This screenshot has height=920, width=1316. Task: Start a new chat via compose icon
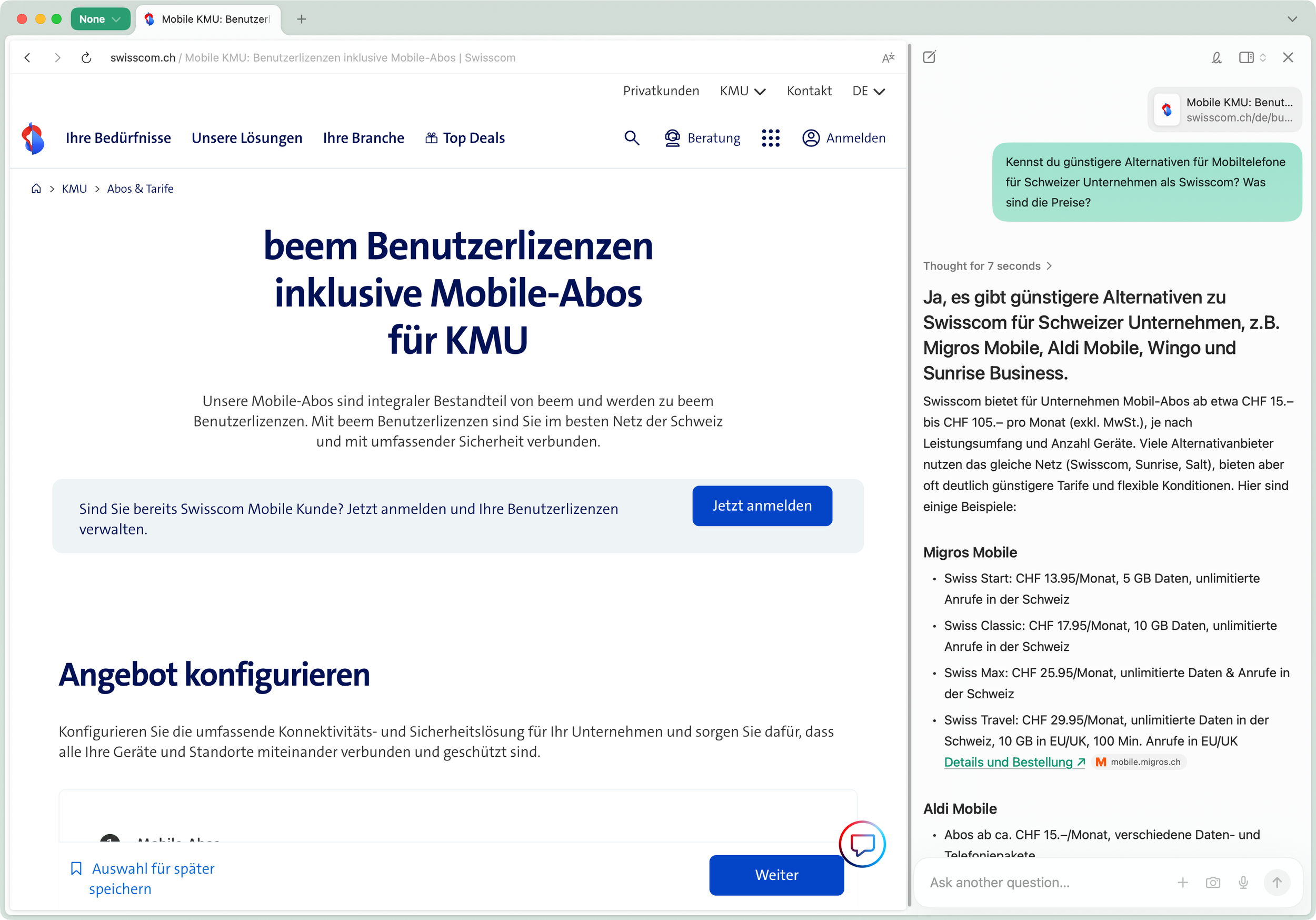(929, 57)
